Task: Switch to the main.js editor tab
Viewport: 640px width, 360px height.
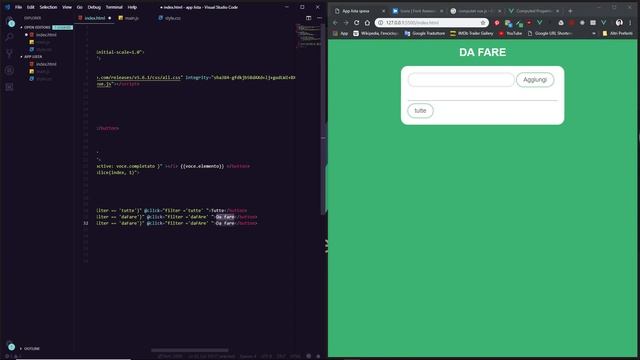Action: (131, 18)
